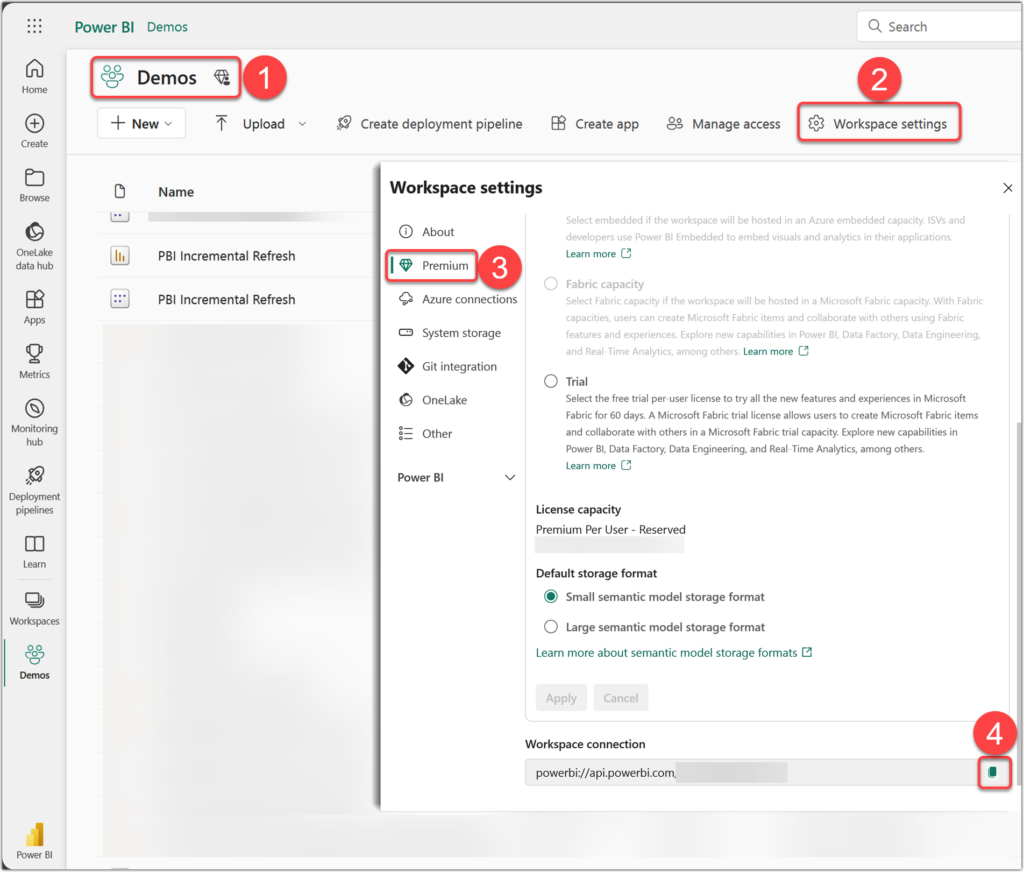The image size is (1024, 872).
Task: Open the Git integration settings tab
Action: click(447, 366)
